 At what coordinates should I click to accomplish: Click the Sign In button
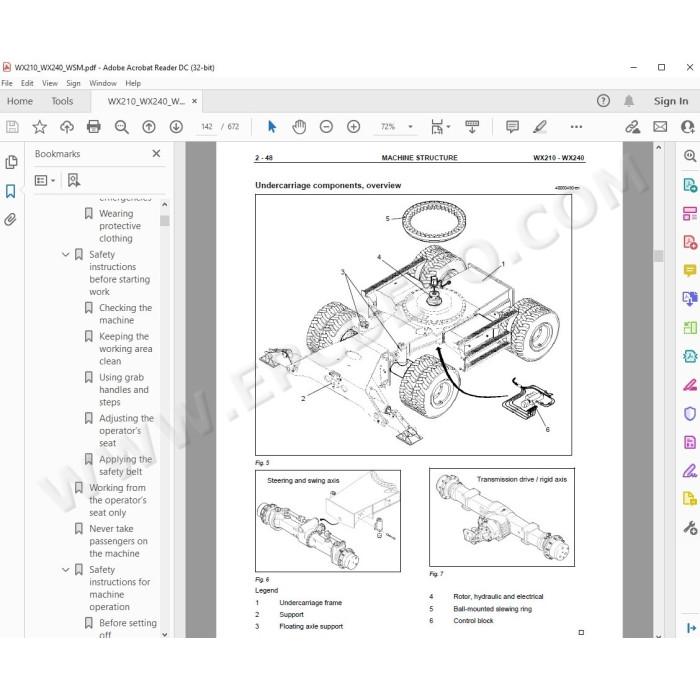[x=671, y=101]
